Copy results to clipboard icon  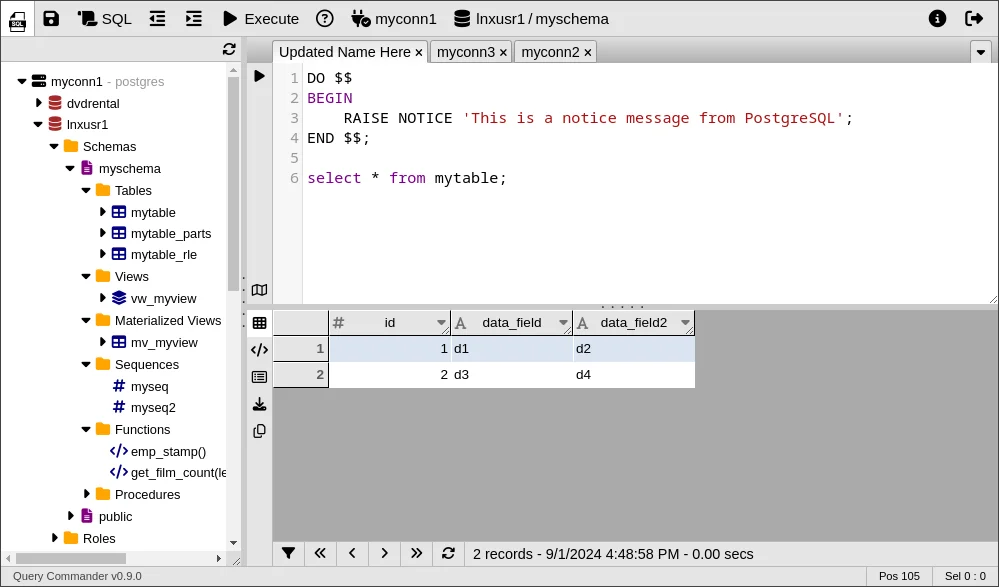[x=259, y=431]
